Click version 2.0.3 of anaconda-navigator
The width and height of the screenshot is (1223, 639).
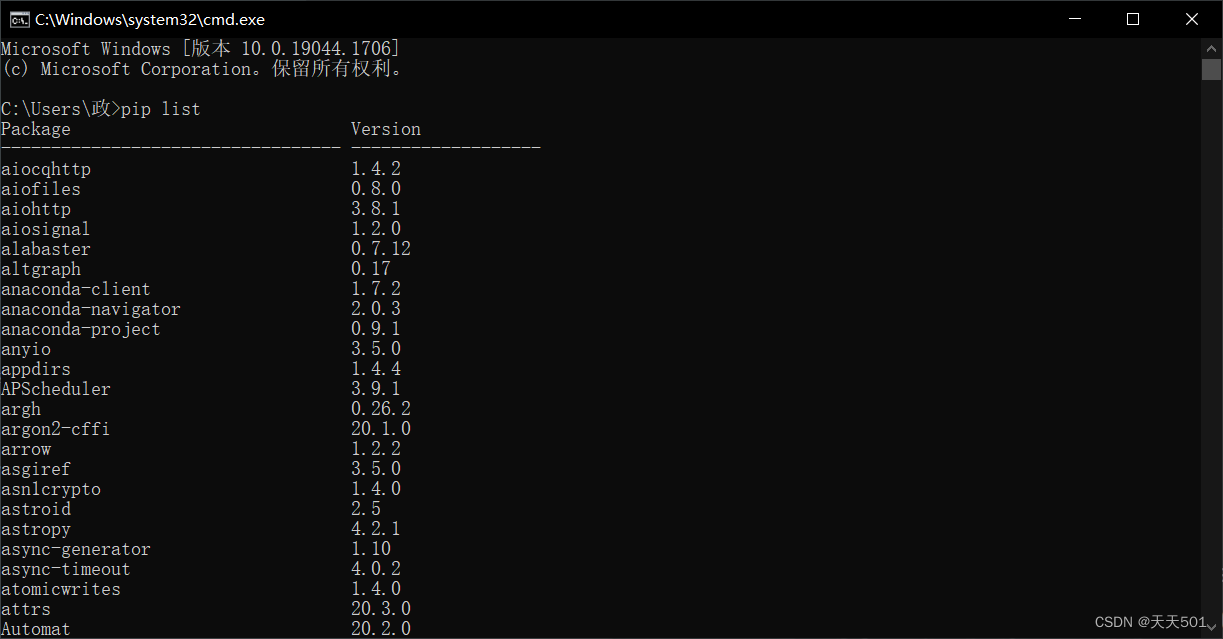pos(376,309)
